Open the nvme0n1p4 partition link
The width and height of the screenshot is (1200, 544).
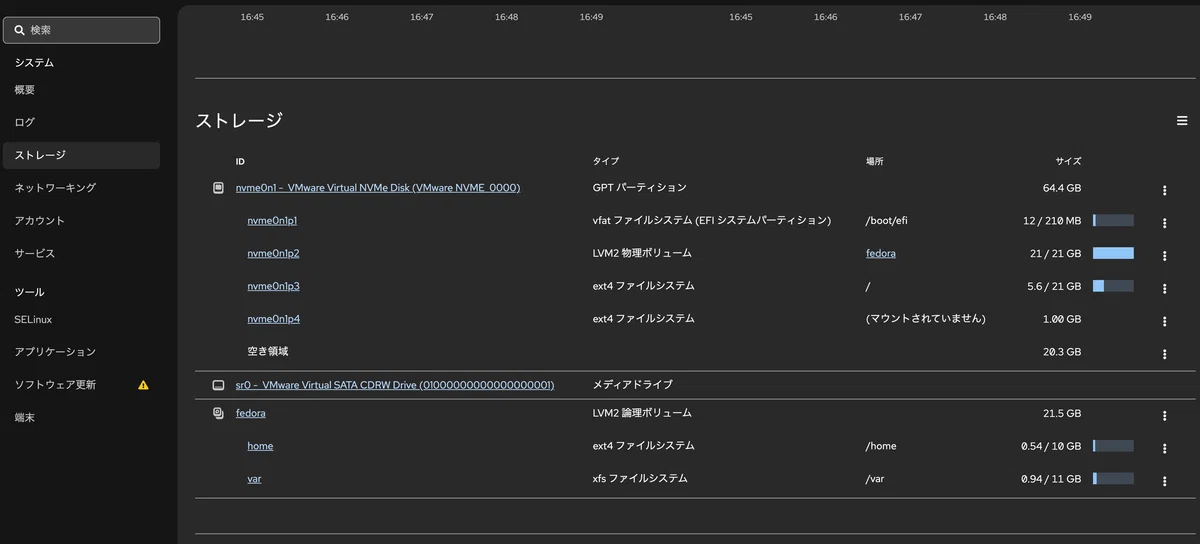click(x=273, y=320)
